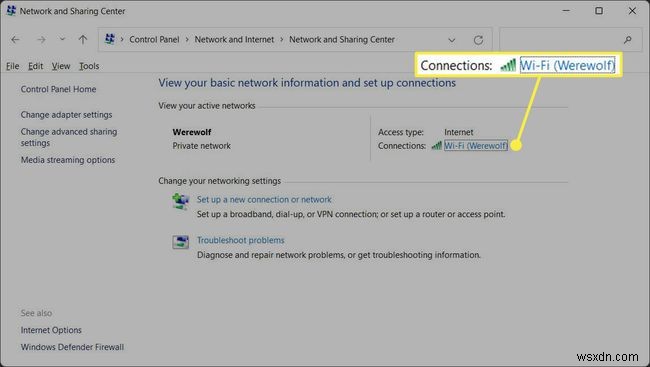Open Change advanced sharing settings
650x367 pixels.
(69, 137)
